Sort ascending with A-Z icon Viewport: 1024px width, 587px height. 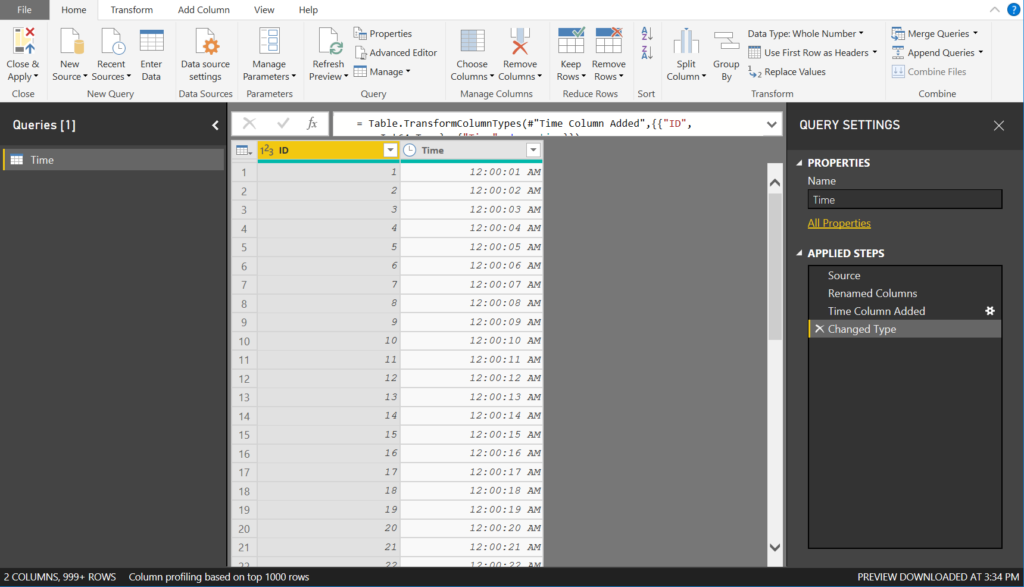pos(647,34)
